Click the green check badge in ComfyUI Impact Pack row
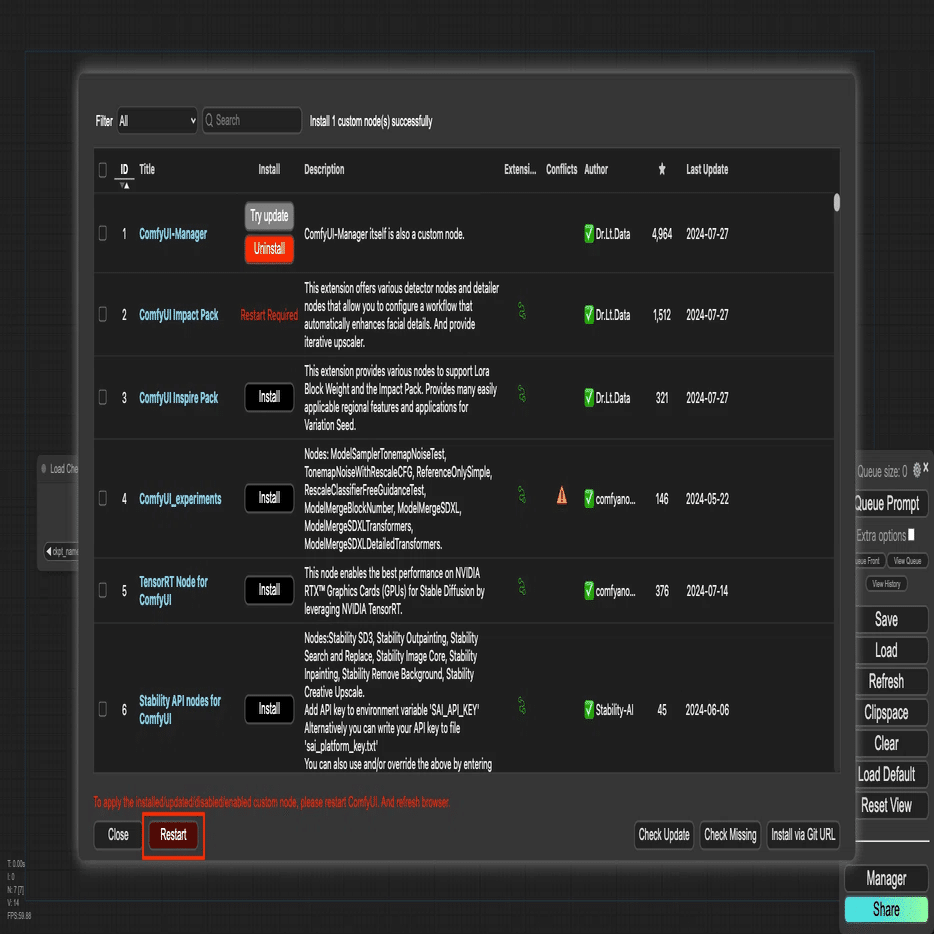 point(589,314)
